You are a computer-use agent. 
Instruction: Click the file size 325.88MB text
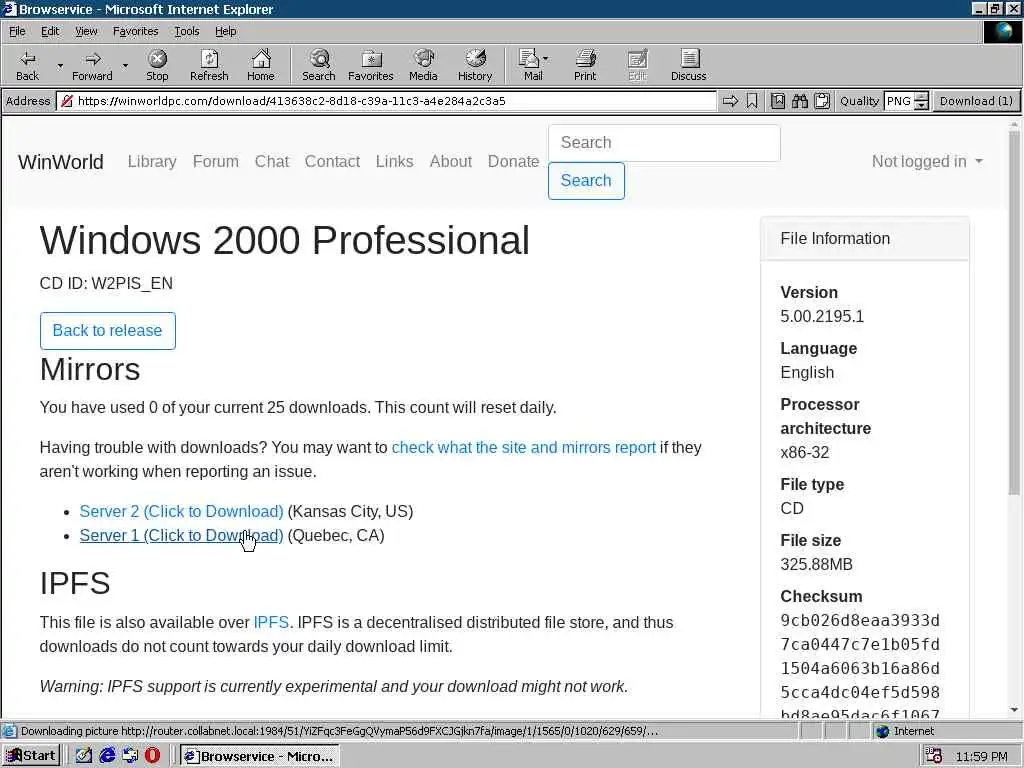(816, 564)
